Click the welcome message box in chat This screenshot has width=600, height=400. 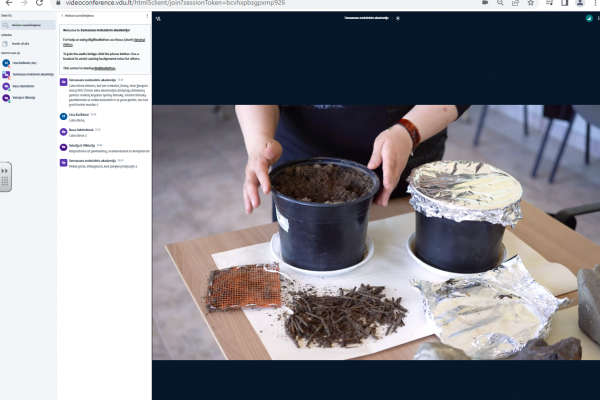point(105,49)
